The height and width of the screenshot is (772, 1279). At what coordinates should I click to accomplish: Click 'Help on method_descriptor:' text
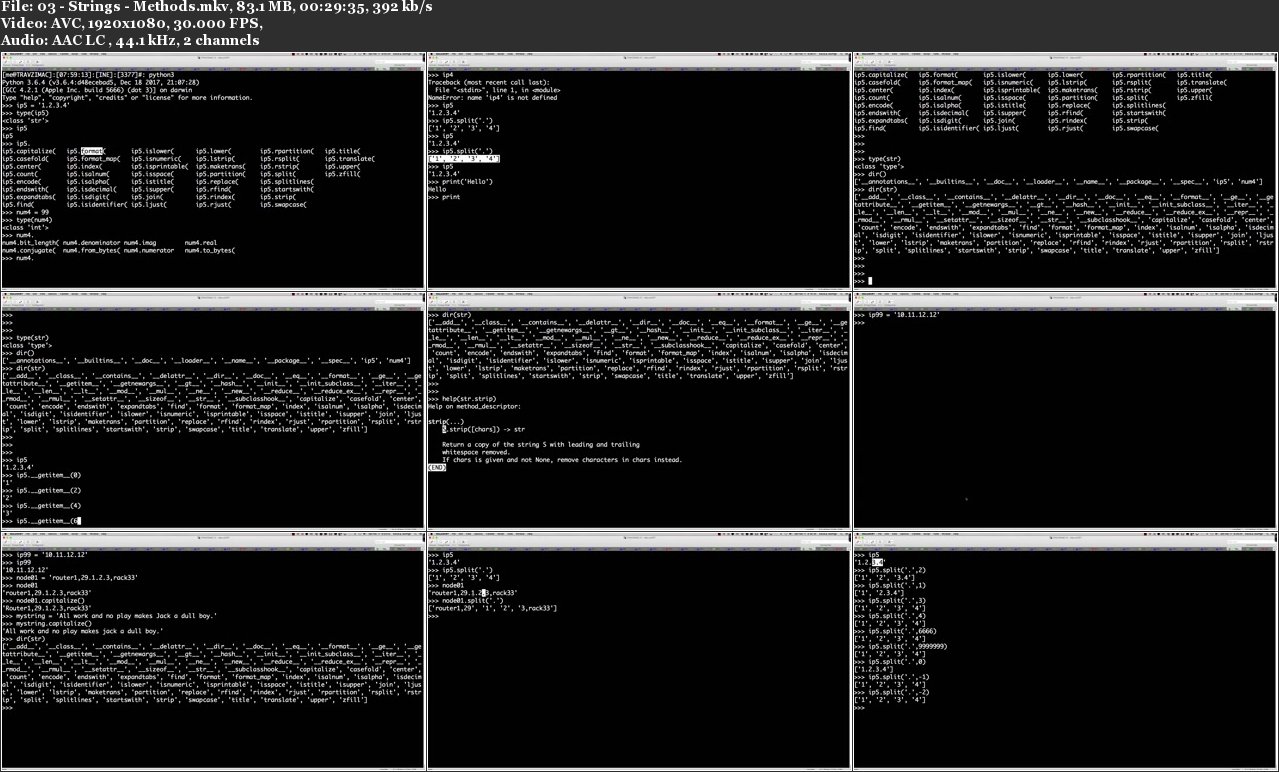[x=475, y=407]
